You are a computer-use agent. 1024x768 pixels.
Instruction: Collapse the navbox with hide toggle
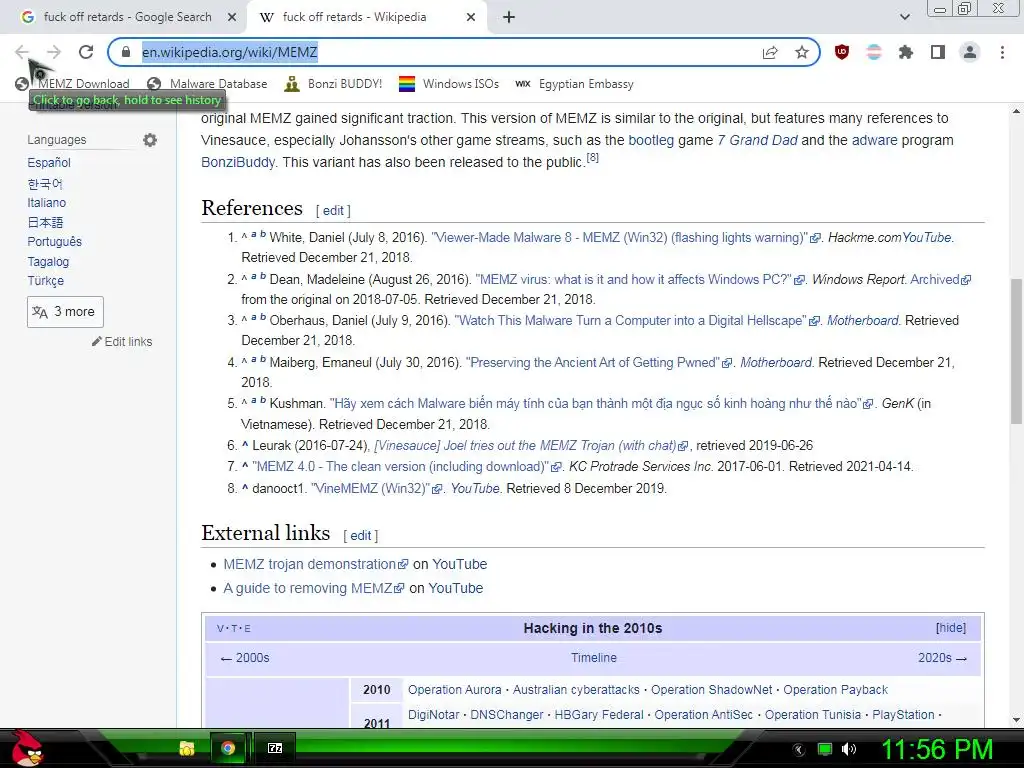[951, 628]
